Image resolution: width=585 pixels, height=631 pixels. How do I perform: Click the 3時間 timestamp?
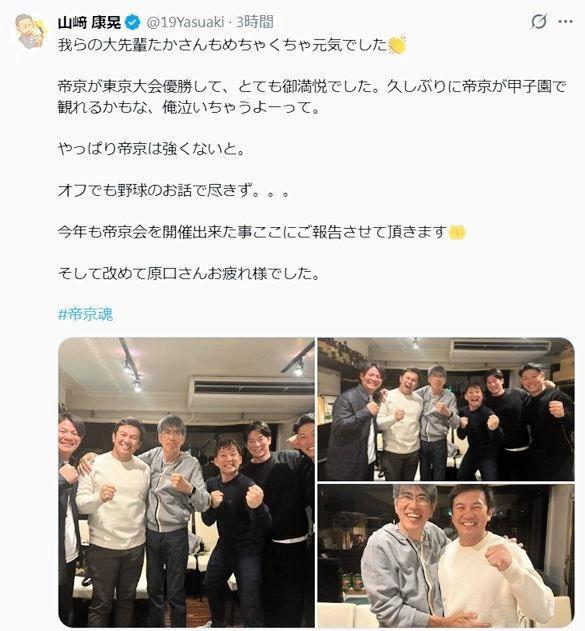(x=255, y=22)
